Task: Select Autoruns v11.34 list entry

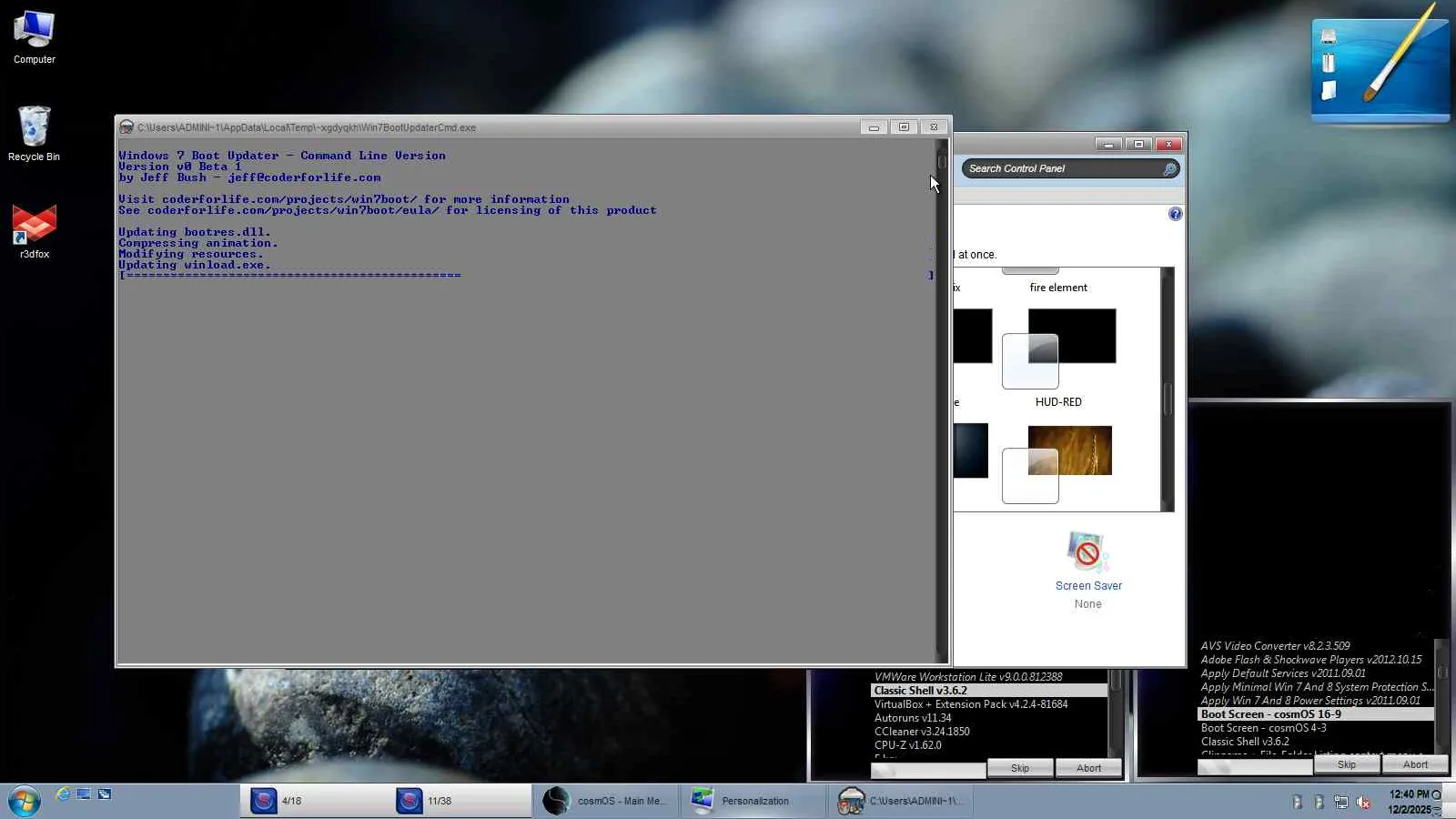Action: 913,718
